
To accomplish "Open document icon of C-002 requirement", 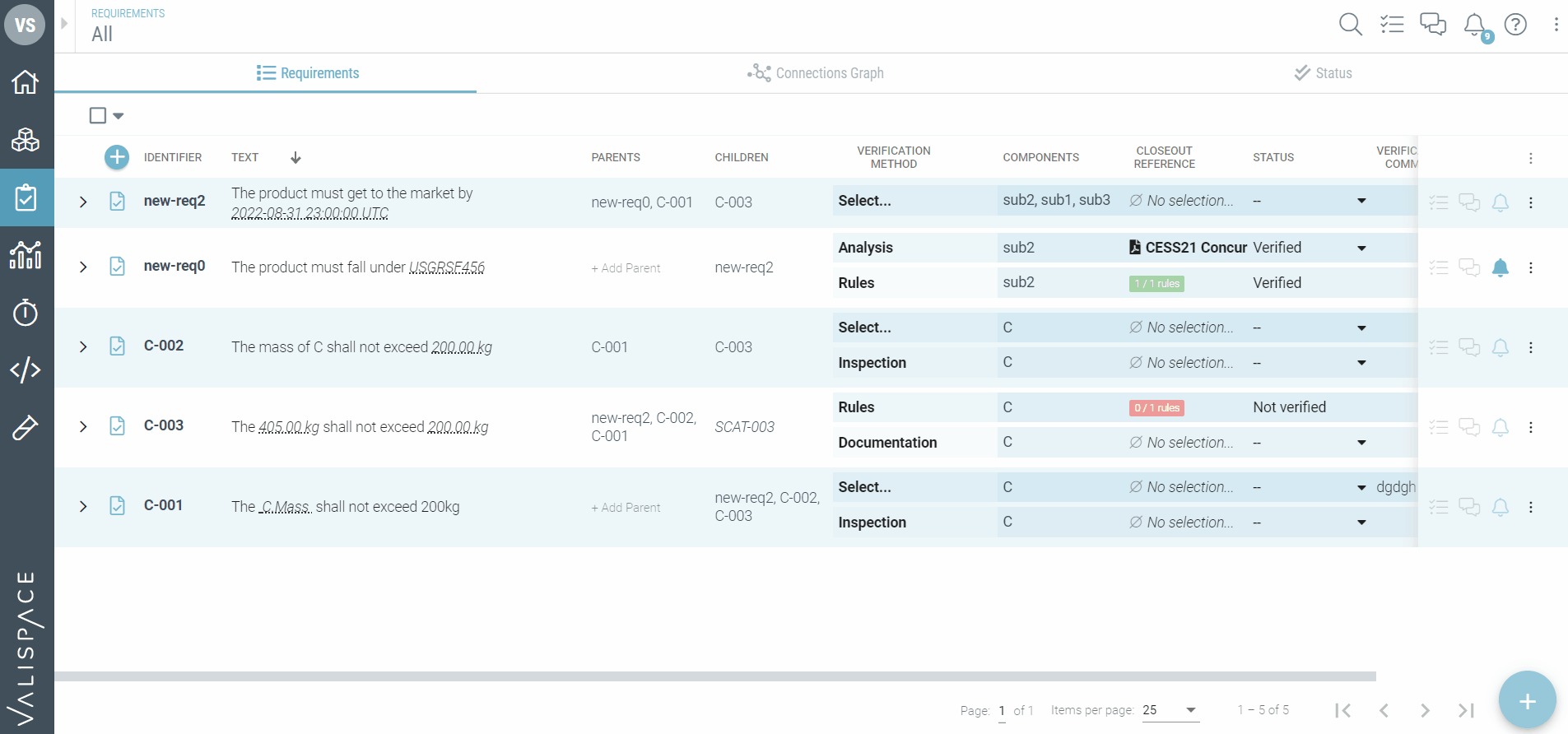I will (118, 346).
